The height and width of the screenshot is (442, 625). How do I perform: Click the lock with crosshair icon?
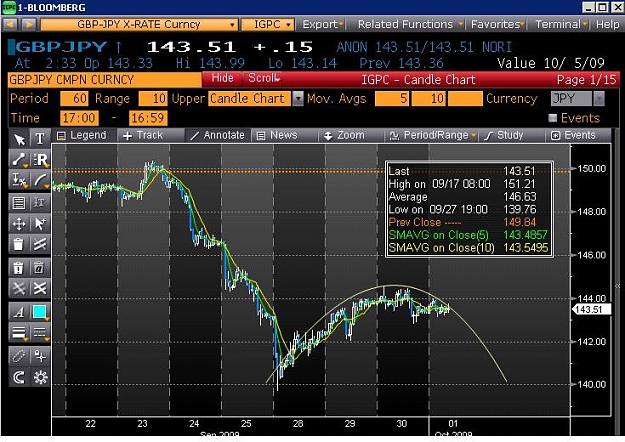tap(40, 356)
